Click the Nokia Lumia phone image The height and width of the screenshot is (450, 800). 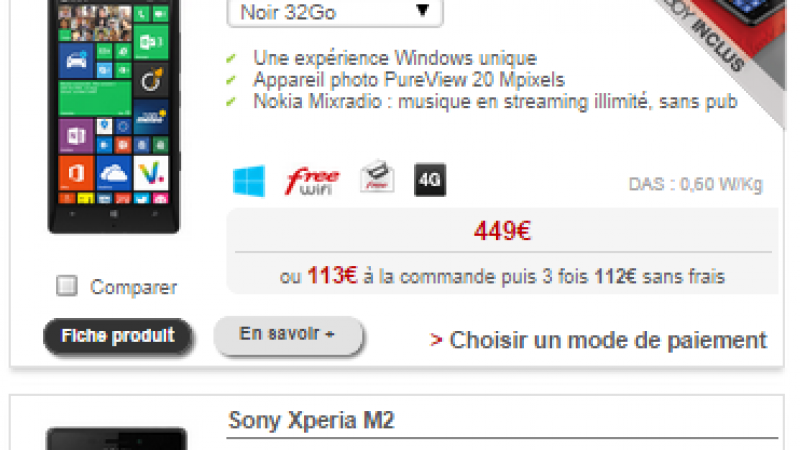114,116
